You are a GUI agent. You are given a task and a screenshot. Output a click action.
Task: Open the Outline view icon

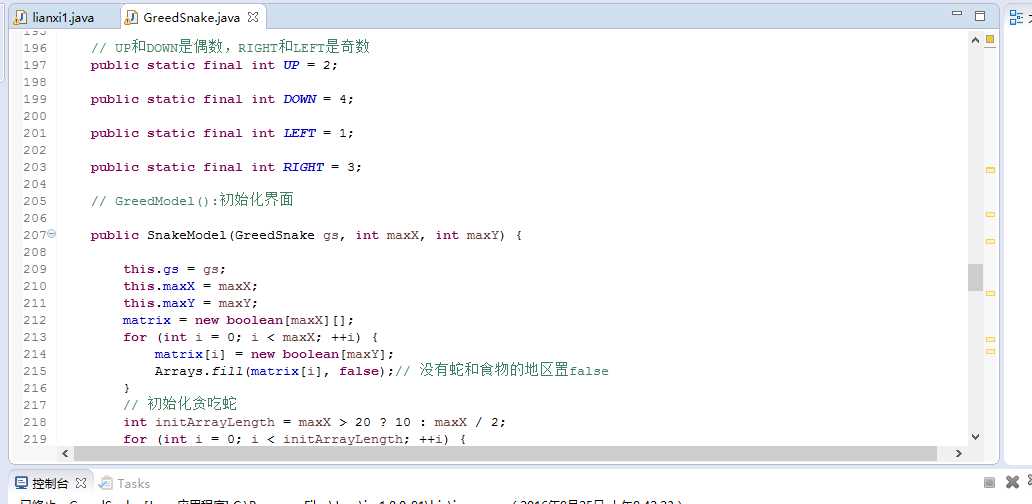point(1016,18)
